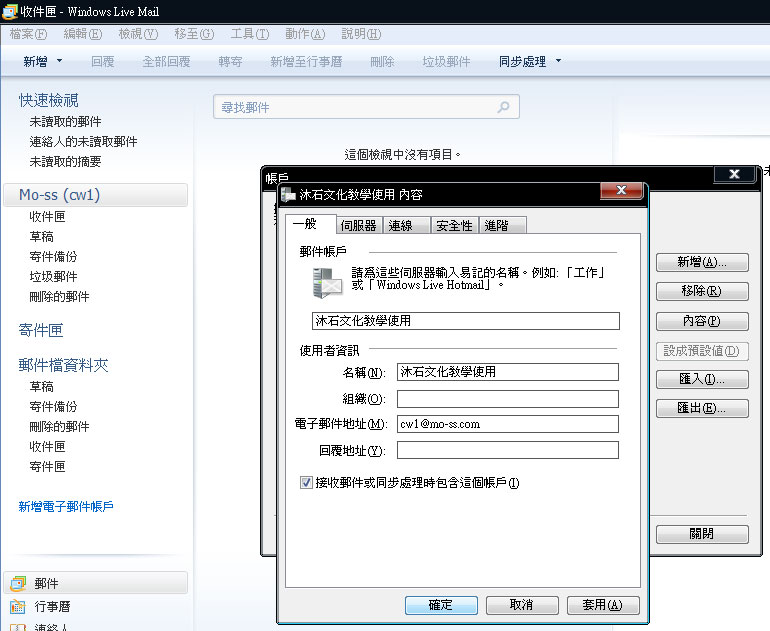Click 移除(R) in the 帳戶 dialog
The width and height of the screenshot is (770, 631).
(702, 291)
